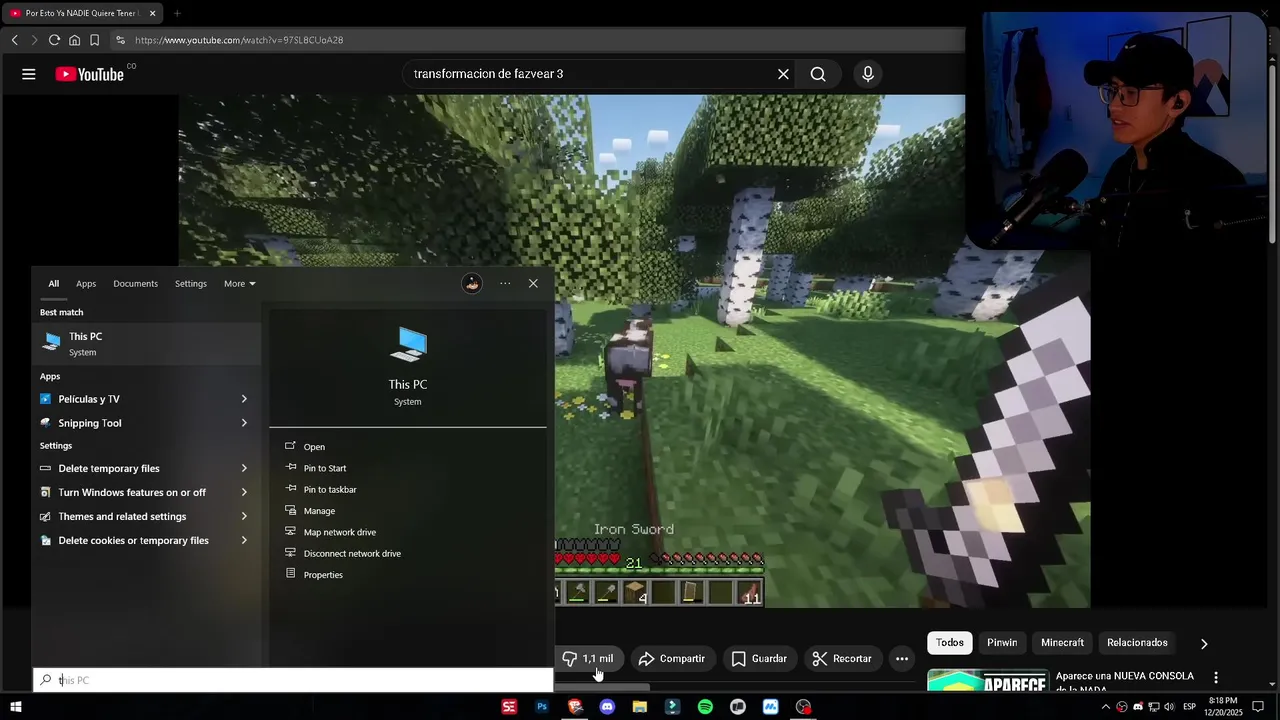
Task: Close the Windows search panel
Action: click(533, 284)
